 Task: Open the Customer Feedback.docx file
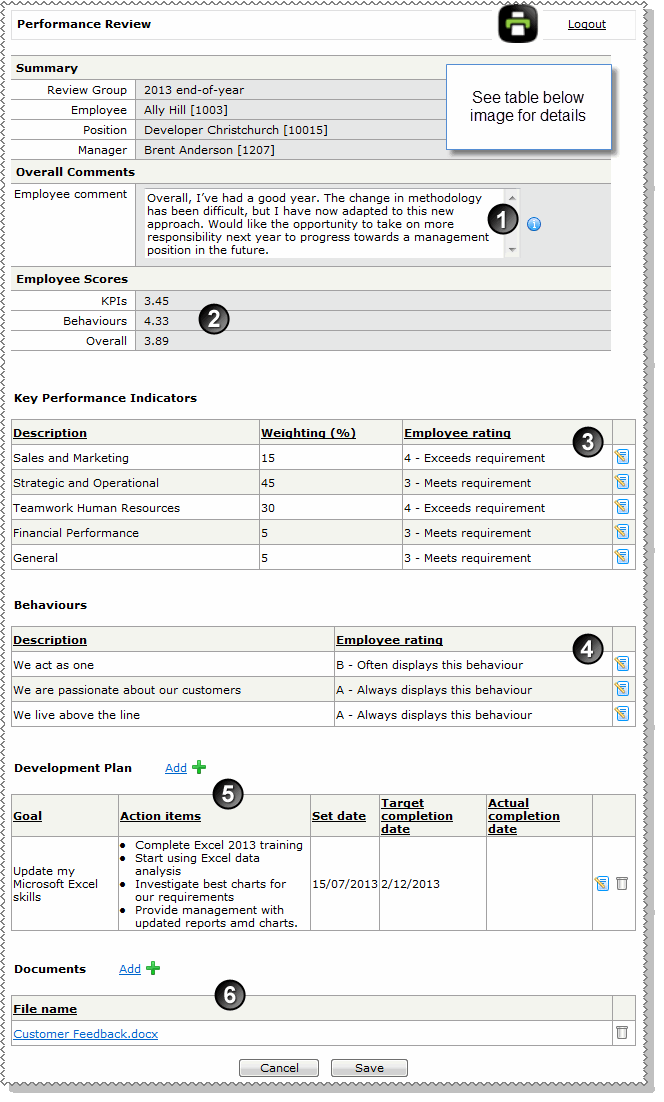click(x=86, y=1034)
